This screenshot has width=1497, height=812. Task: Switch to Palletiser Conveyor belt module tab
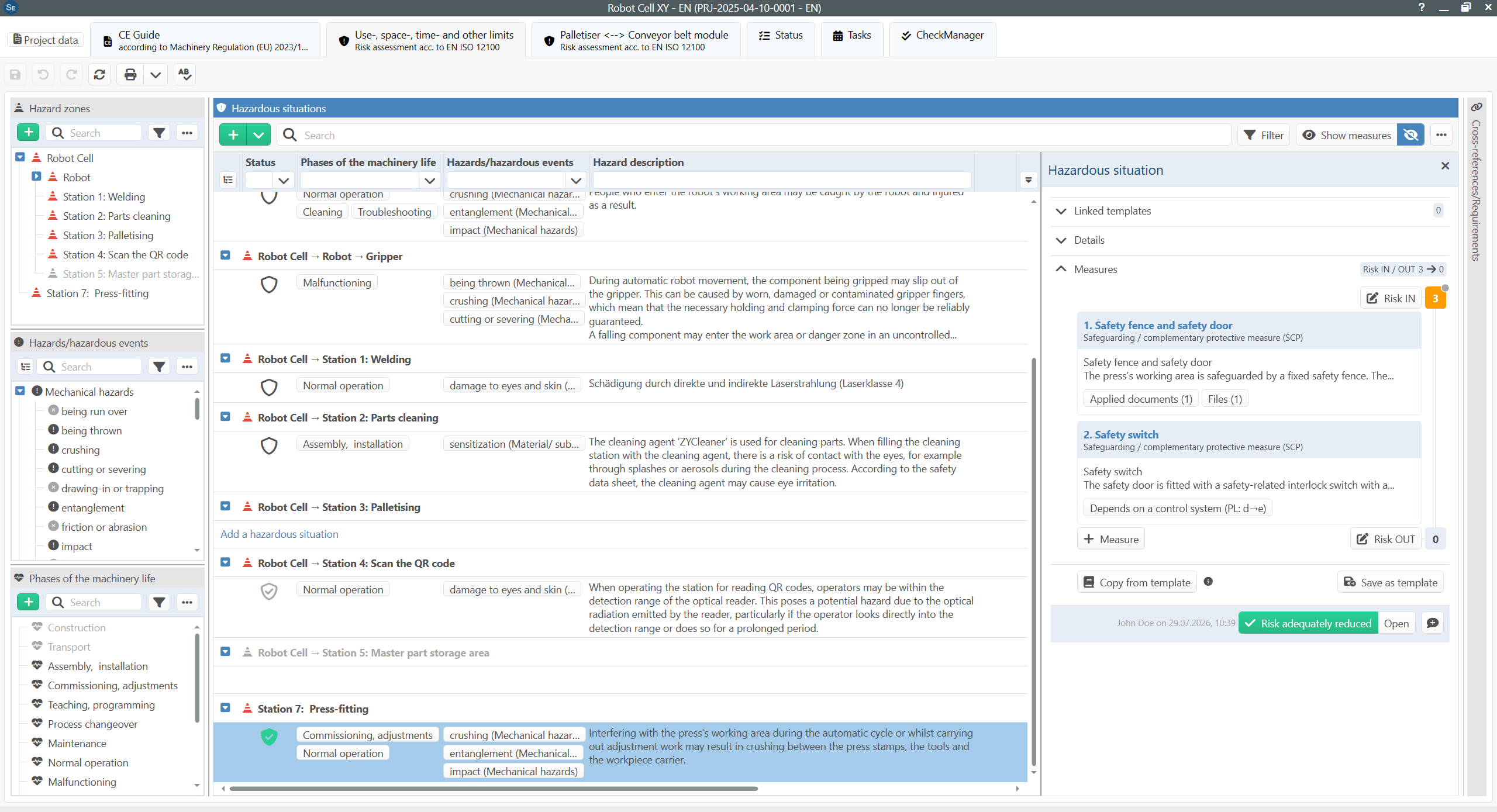[636, 40]
